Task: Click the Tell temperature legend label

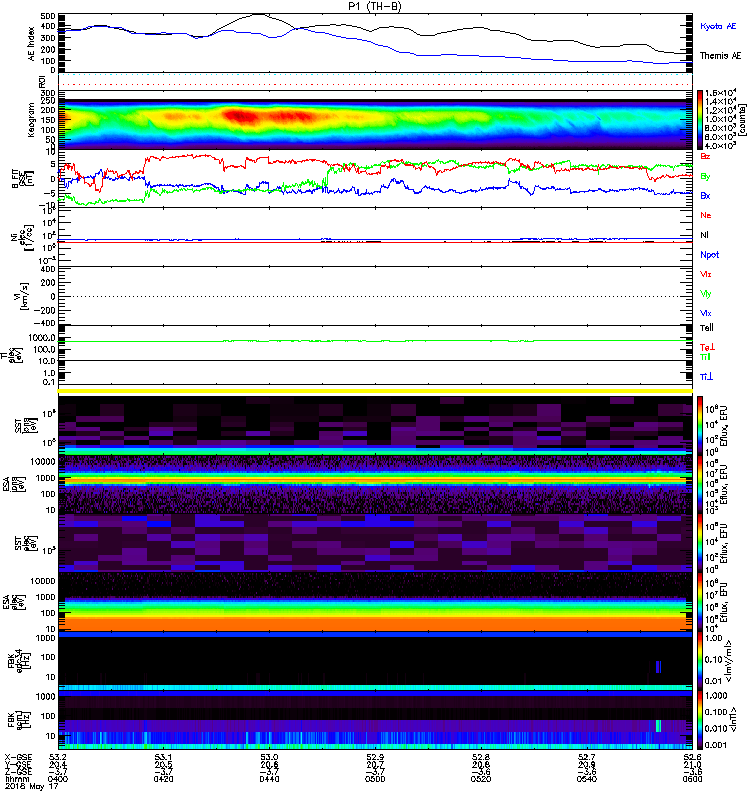Action: click(x=707, y=328)
